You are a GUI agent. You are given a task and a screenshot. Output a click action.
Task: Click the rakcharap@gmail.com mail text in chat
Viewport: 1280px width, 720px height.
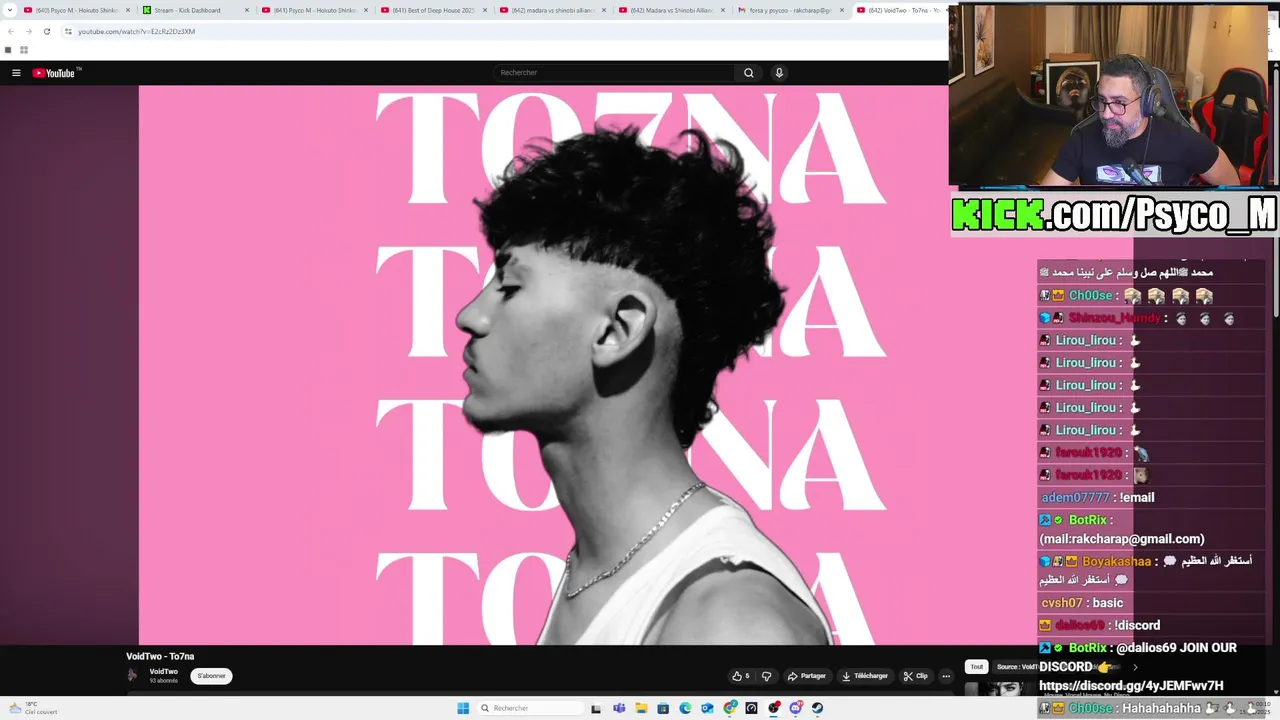coord(1122,539)
